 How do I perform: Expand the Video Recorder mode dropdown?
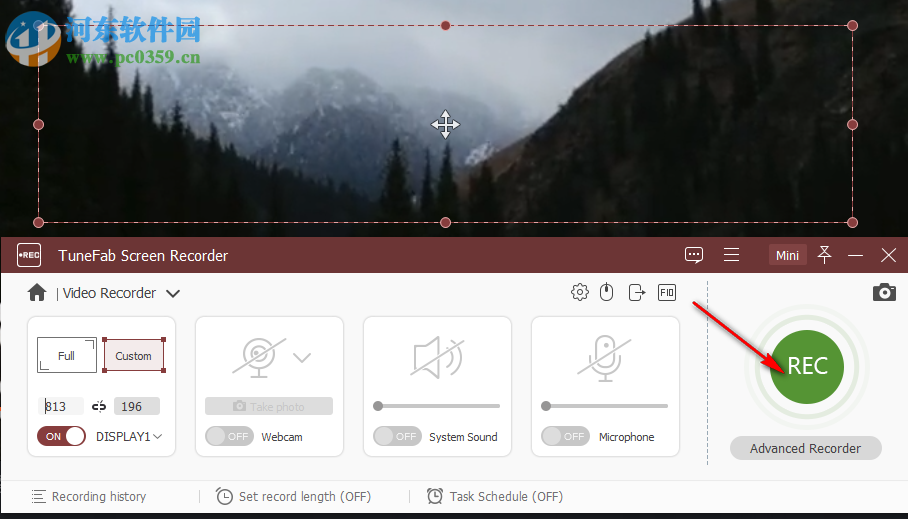coord(173,294)
